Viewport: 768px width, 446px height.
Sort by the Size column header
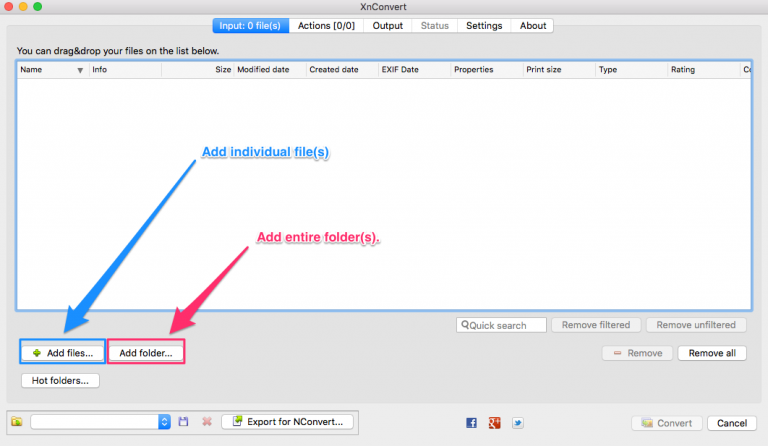click(197, 70)
